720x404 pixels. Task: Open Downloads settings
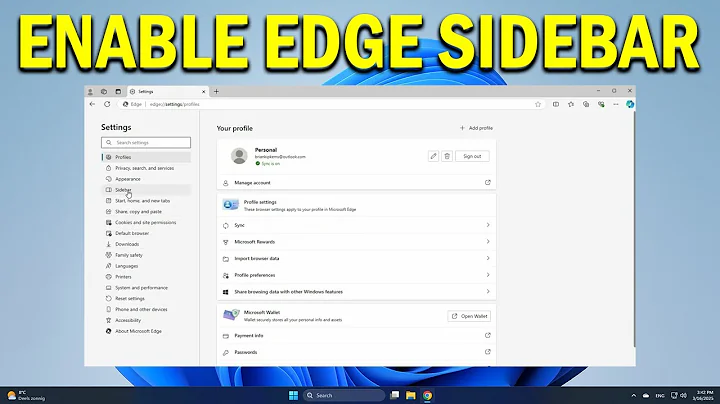coord(146,244)
